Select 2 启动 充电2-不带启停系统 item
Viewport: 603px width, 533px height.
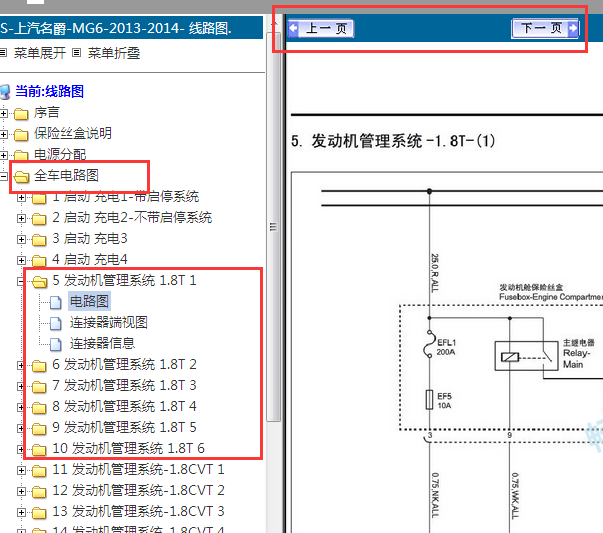coord(132,217)
